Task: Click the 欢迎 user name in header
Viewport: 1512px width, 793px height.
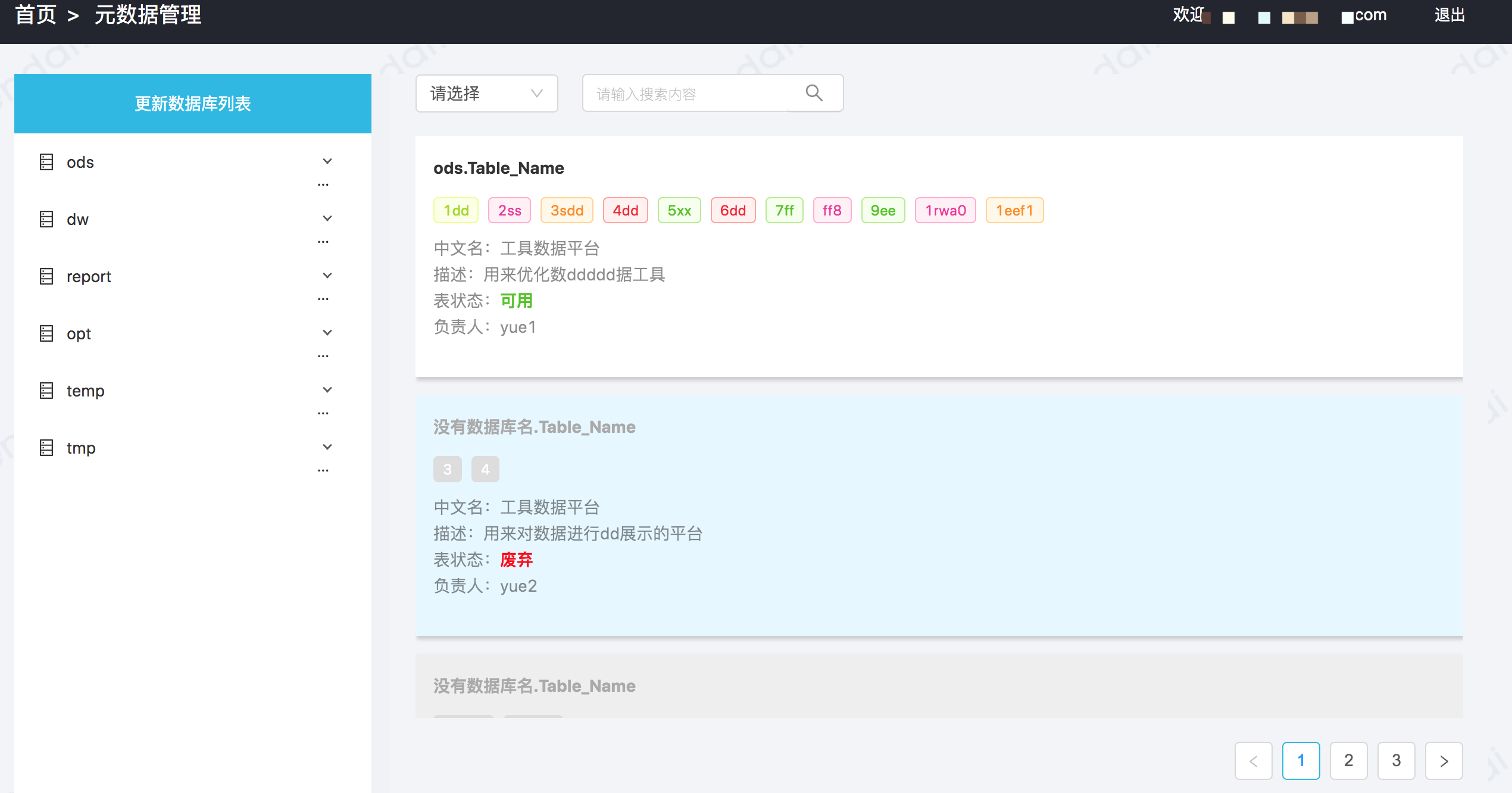Action: (x=1280, y=15)
